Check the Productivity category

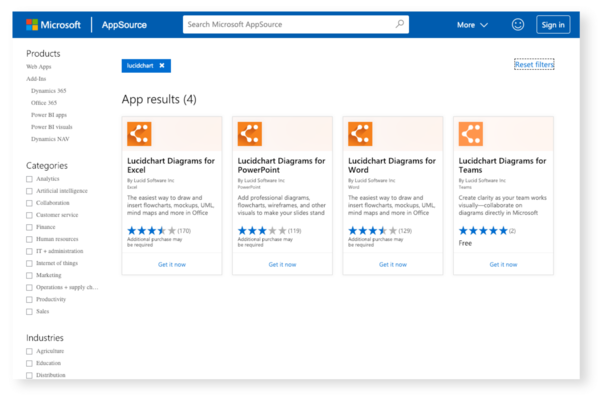click(29, 300)
